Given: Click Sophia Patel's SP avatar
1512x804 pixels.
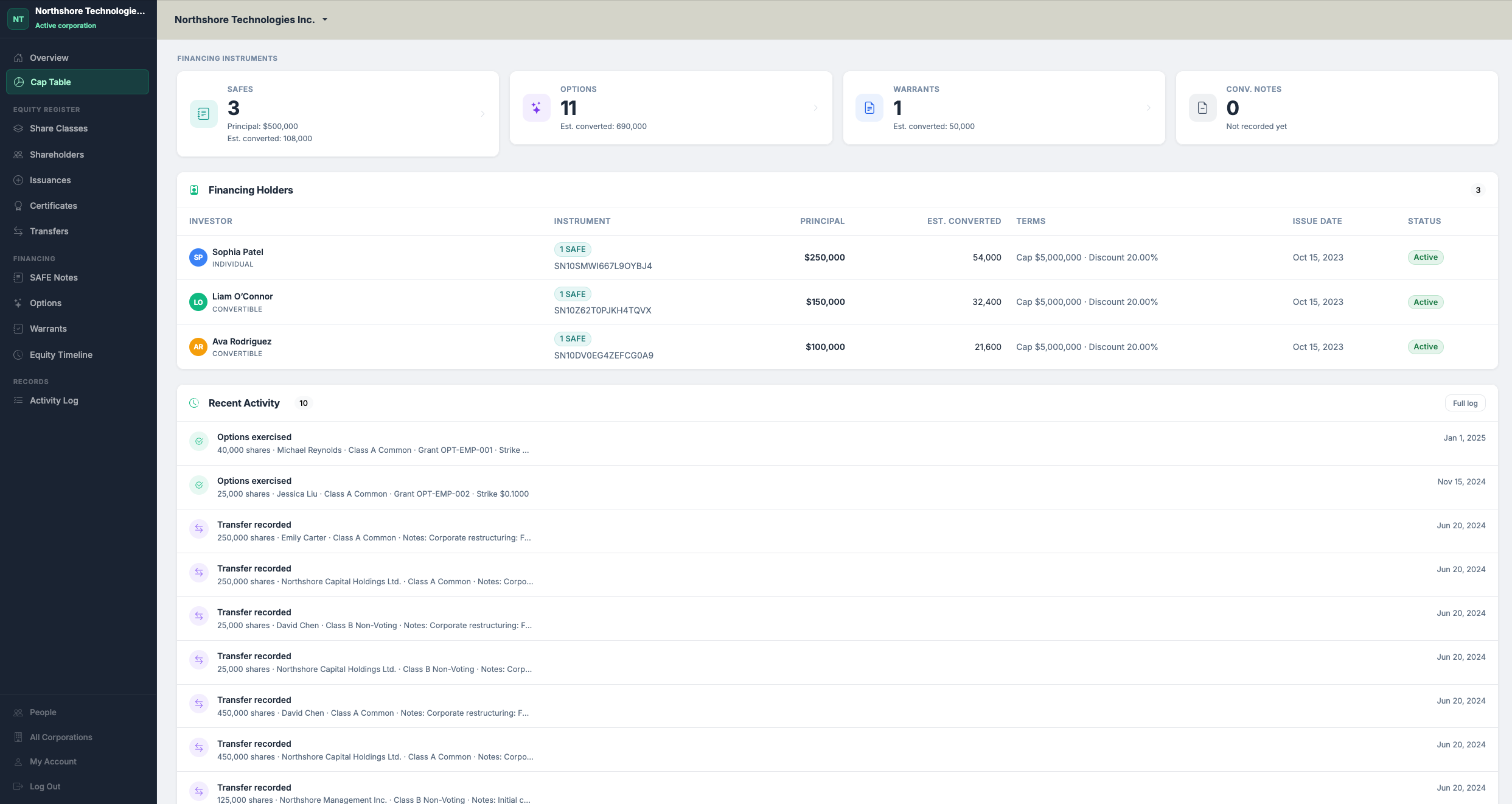Looking at the screenshot, I should coord(198,257).
